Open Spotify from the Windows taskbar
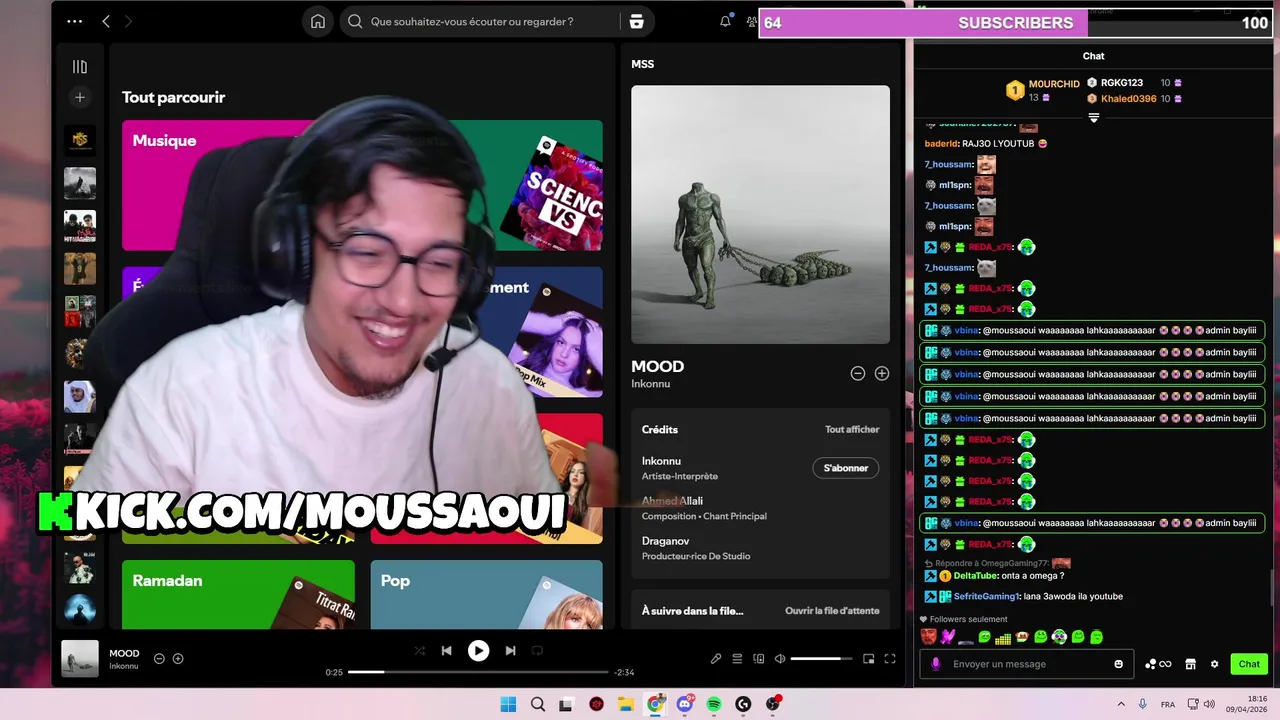 [x=714, y=704]
